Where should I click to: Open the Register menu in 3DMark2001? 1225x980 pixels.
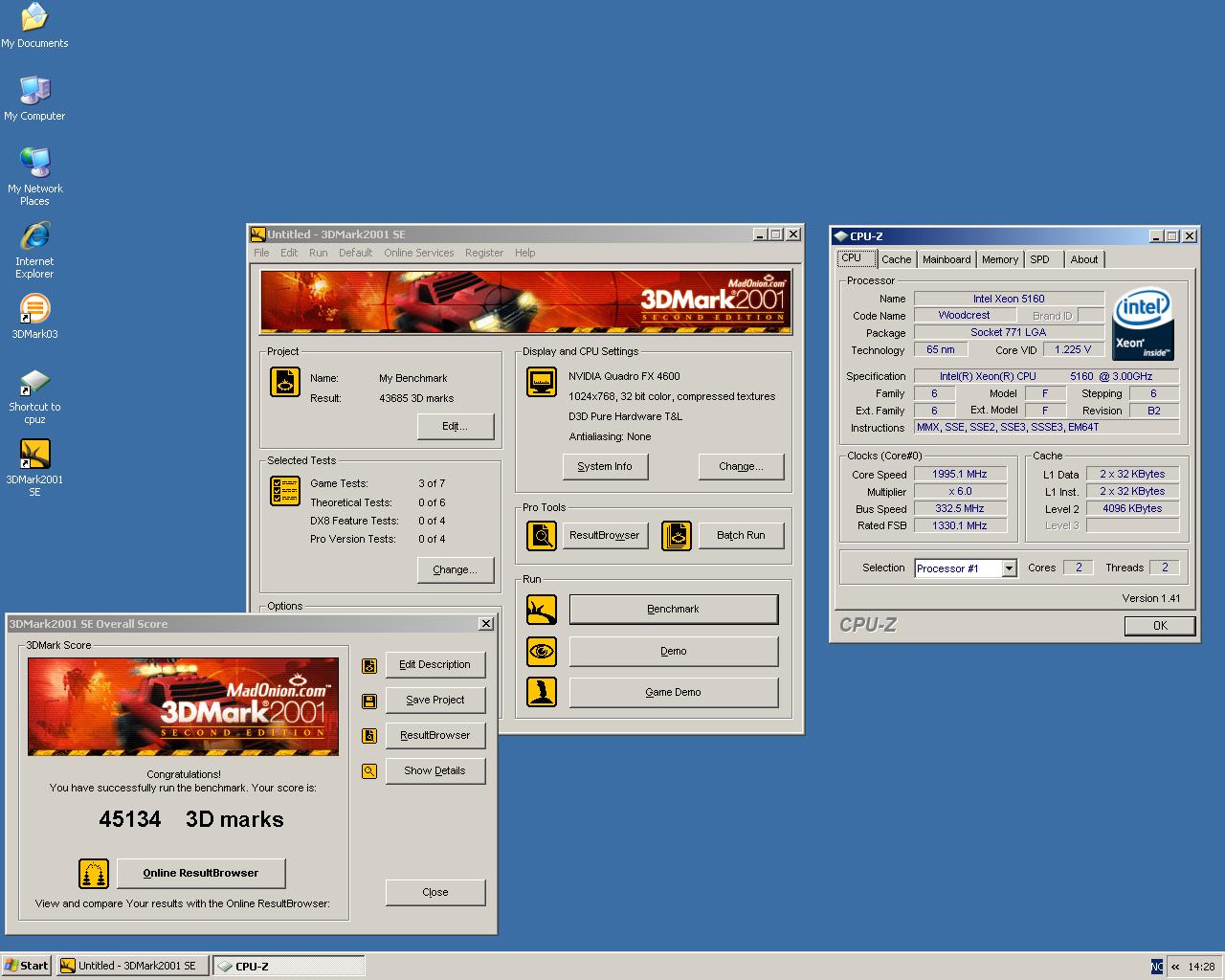484,253
